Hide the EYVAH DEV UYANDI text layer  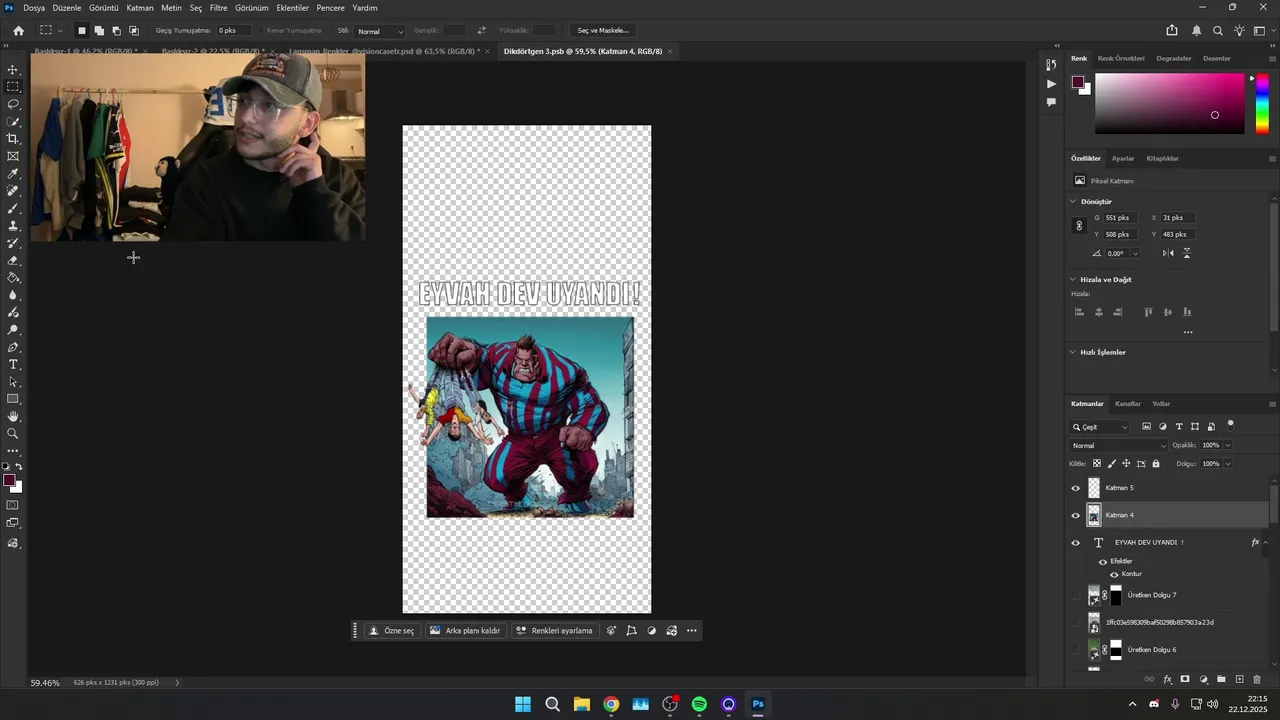click(1076, 543)
